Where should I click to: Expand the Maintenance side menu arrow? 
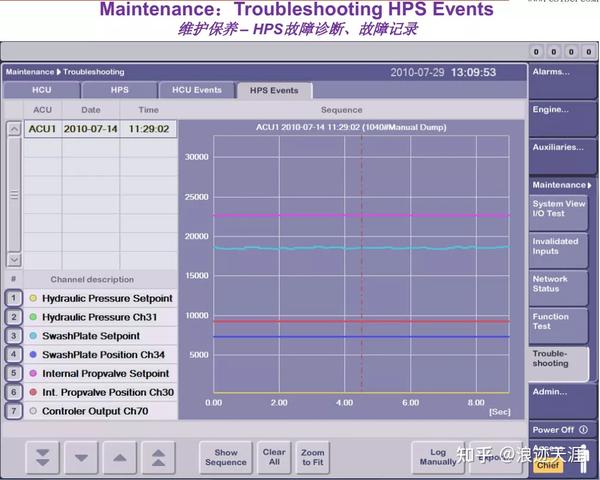tap(589, 185)
